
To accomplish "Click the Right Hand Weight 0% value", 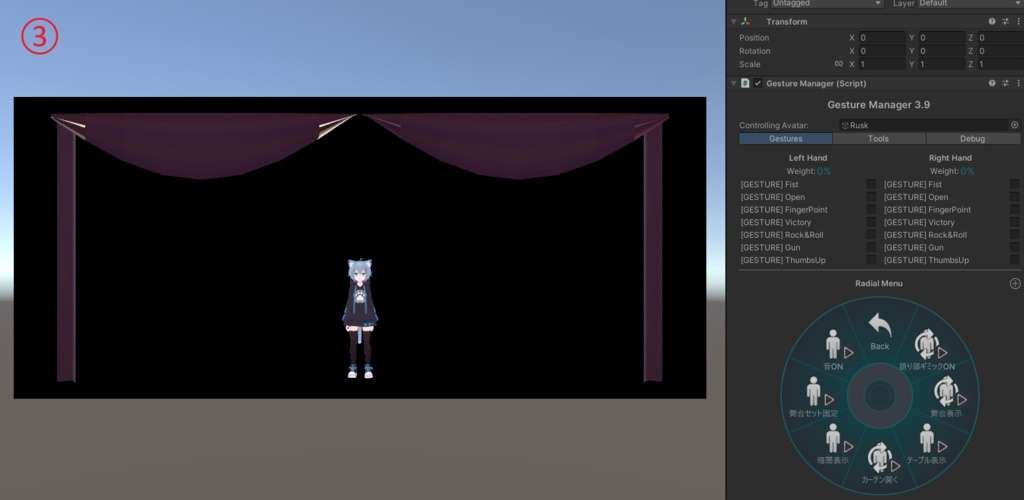I will pos(967,171).
